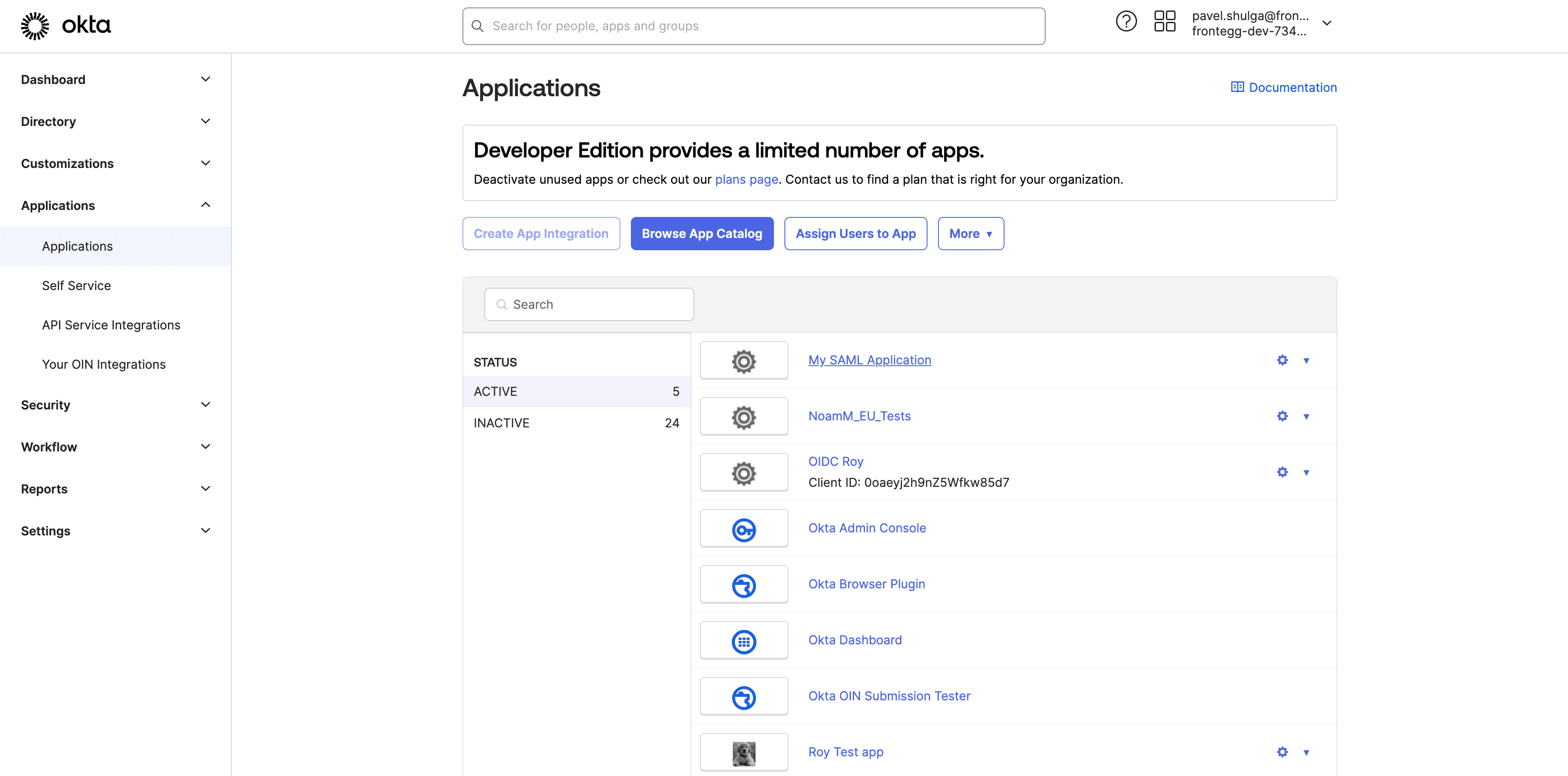Select API Service Integrations in sidebar

(x=115, y=325)
